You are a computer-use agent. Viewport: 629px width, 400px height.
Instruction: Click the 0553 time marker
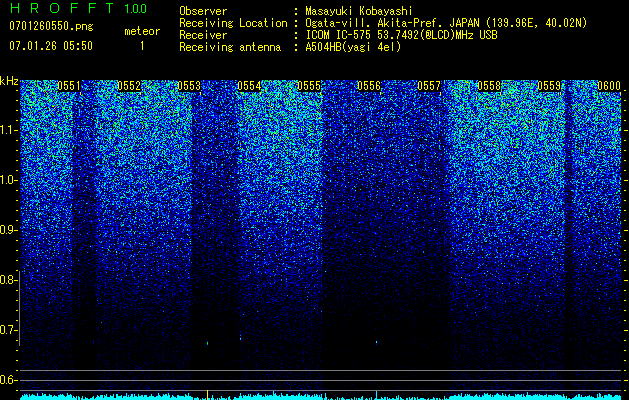pos(189,86)
